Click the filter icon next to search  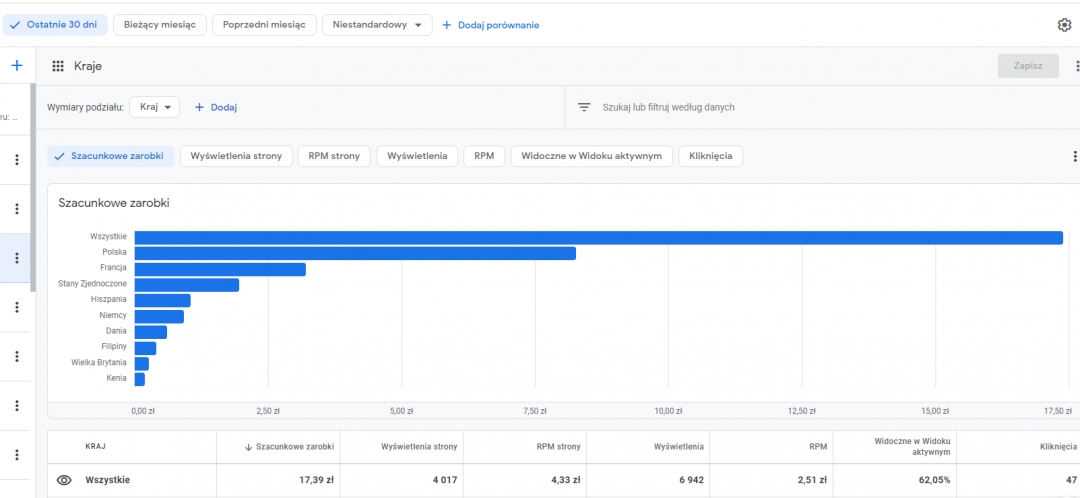[x=584, y=107]
